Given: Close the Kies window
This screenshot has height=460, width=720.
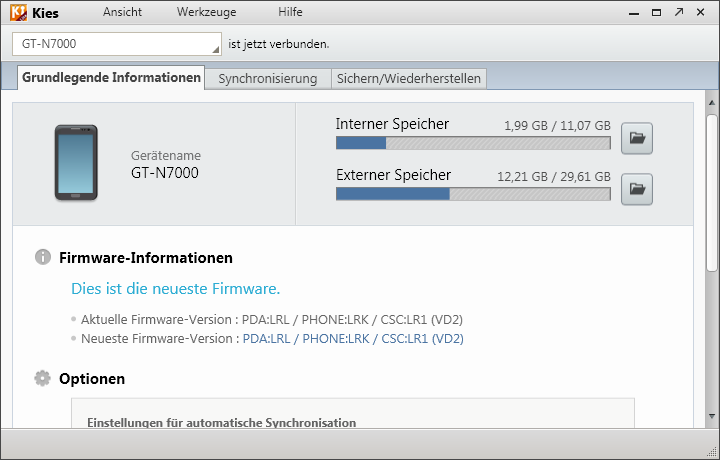Looking at the screenshot, I should (x=702, y=13).
